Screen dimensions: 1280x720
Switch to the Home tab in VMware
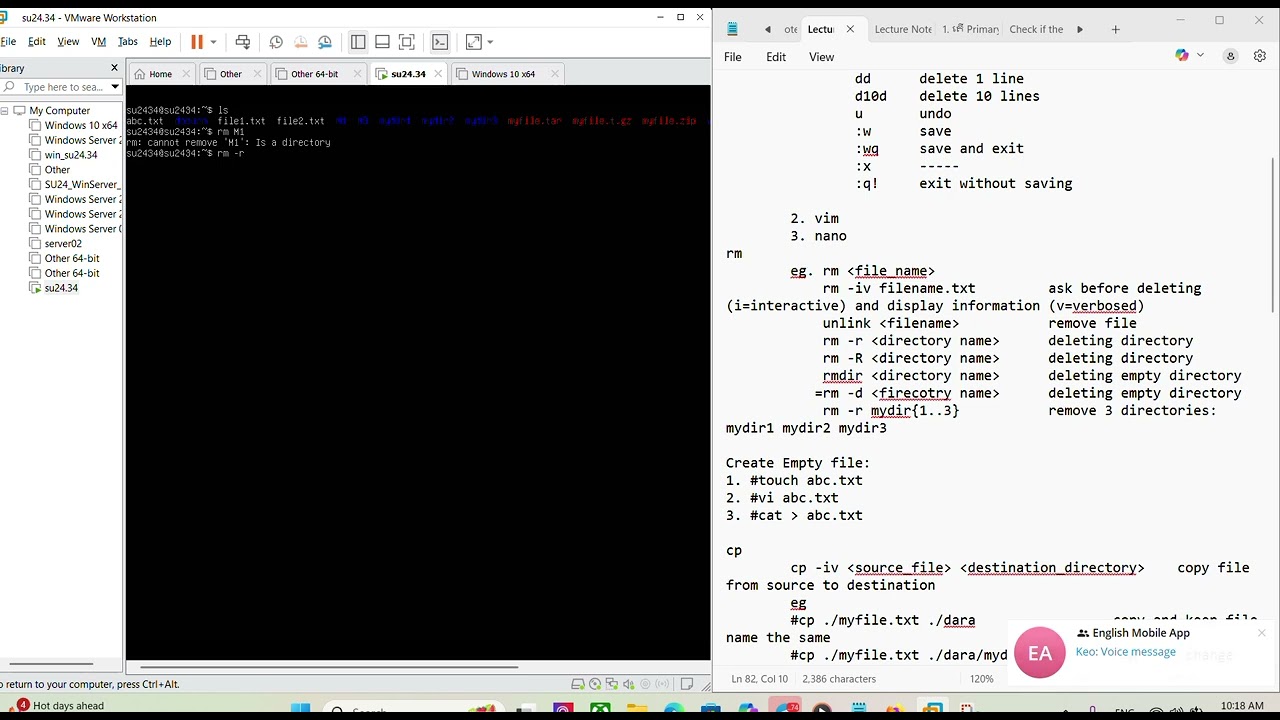pyautogui.click(x=160, y=74)
